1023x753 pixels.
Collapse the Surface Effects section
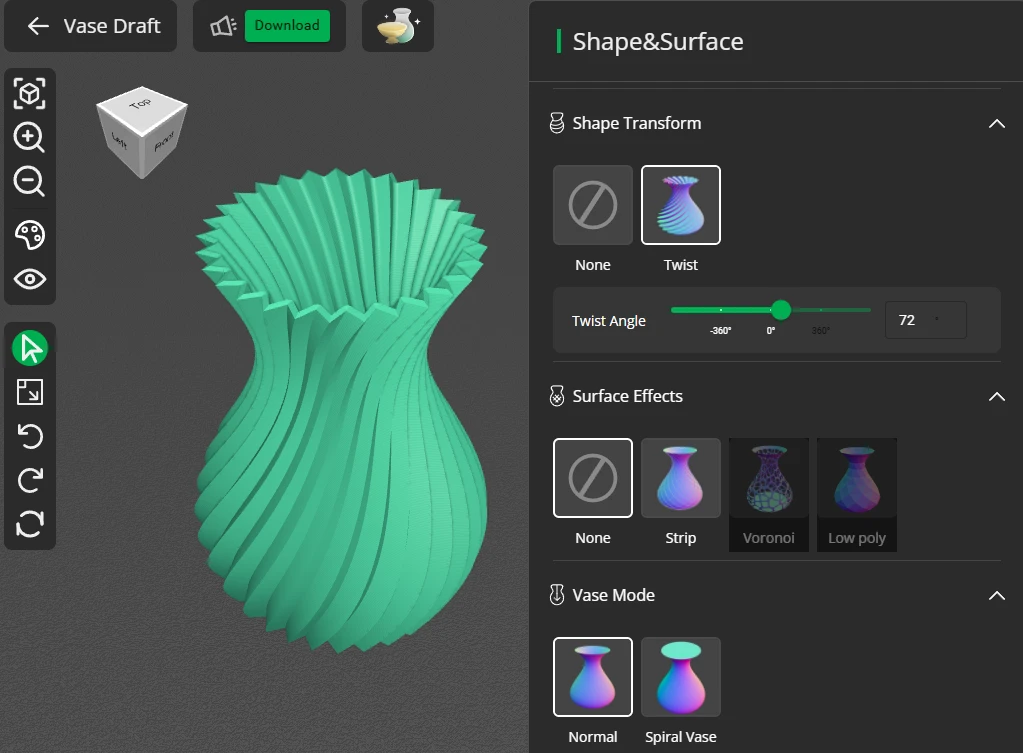[996, 397]
